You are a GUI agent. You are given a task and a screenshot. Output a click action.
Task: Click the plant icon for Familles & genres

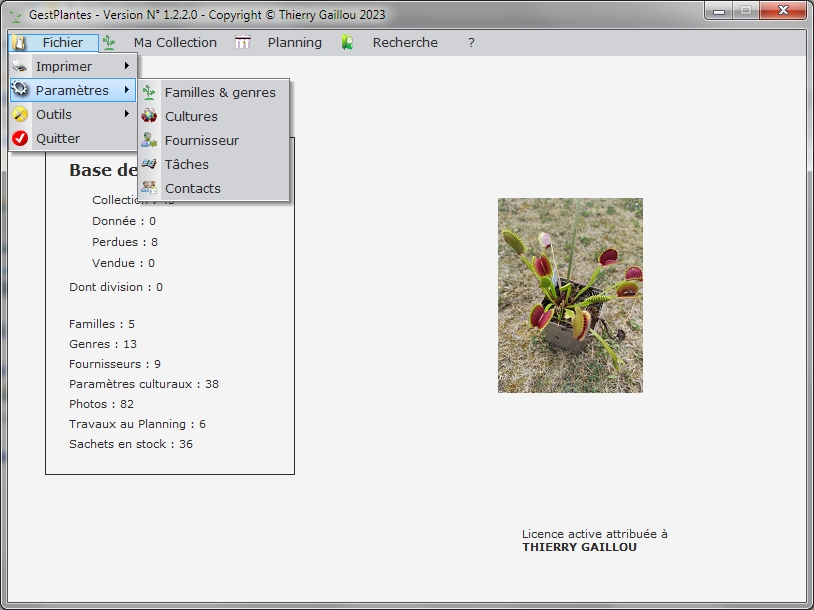[149, 92]
